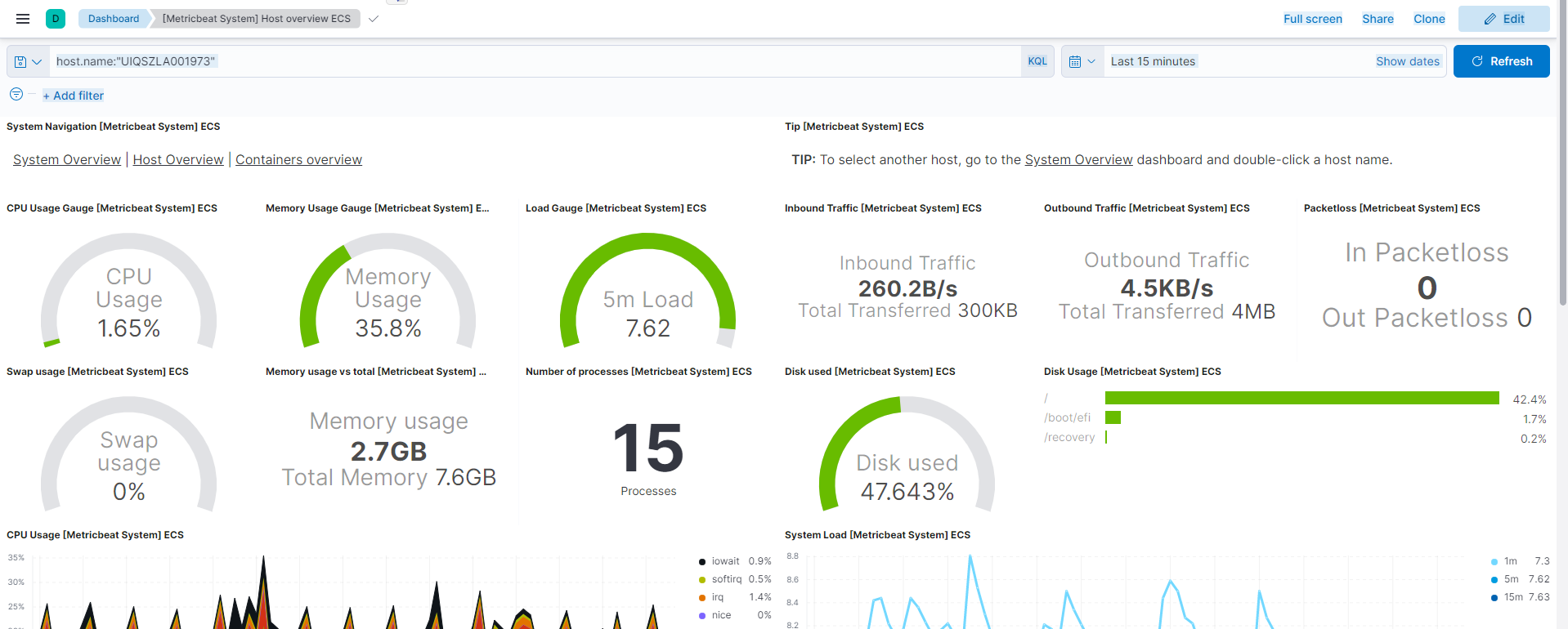Click Memory usage 2.7GB value
This screenshot has width=1568, height=629.
tap(388, 451)
